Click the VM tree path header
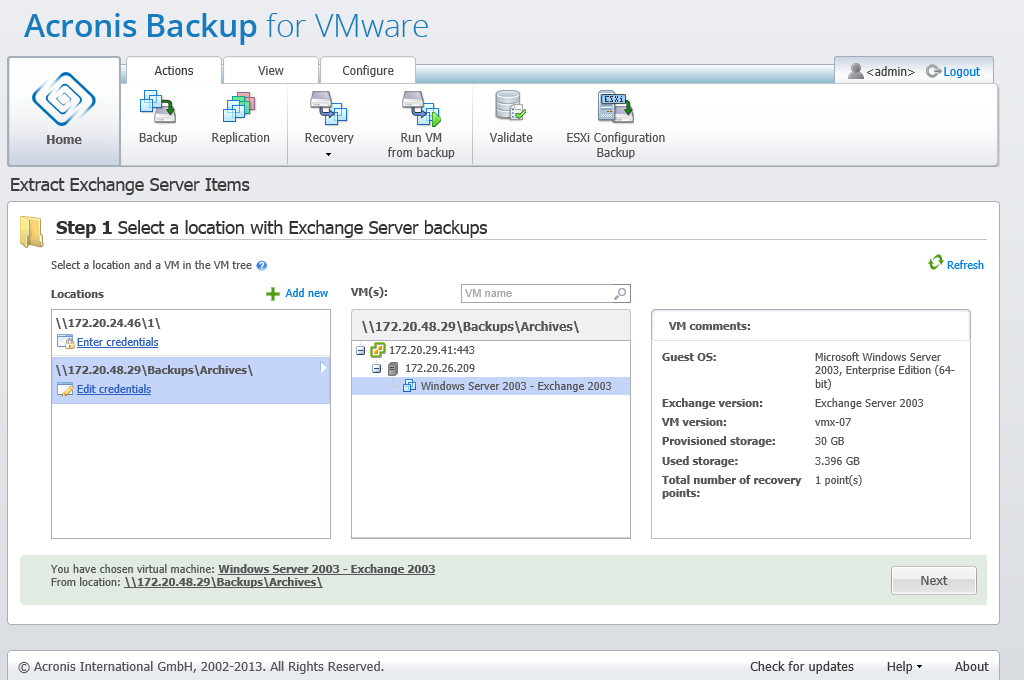This screenshot has height=680, width=1024. 491,326
